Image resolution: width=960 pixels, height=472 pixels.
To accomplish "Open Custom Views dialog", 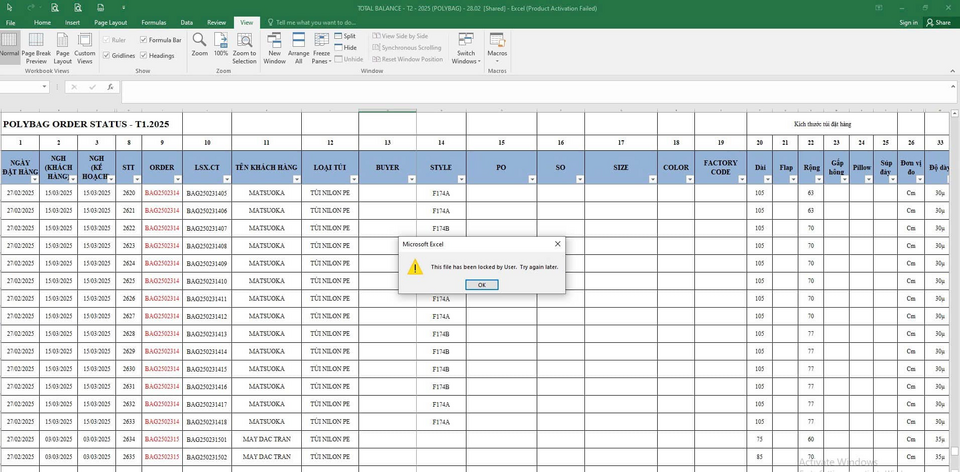I will pyautogui.click(x=85, y=48).
